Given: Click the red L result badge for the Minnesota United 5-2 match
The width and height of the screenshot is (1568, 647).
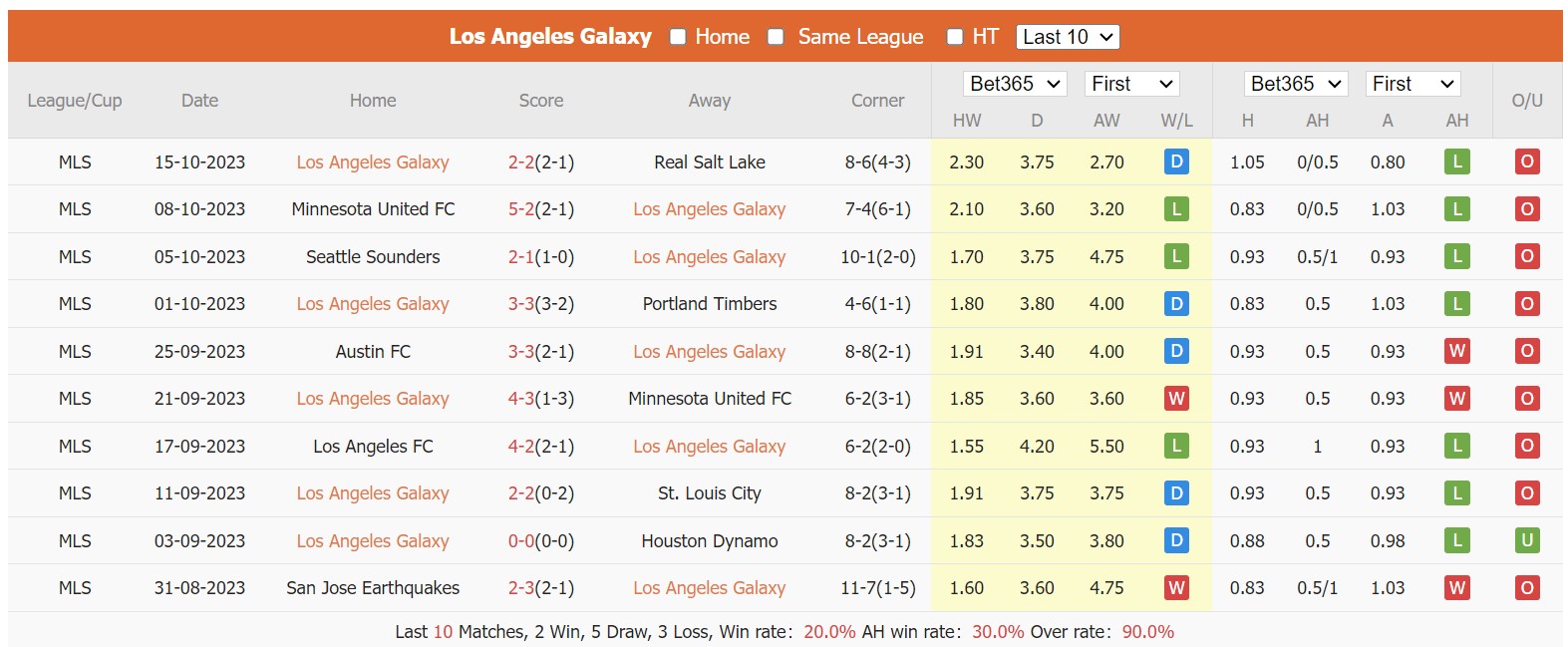Looking at the screenshot, I should (x=1176, y=209).
